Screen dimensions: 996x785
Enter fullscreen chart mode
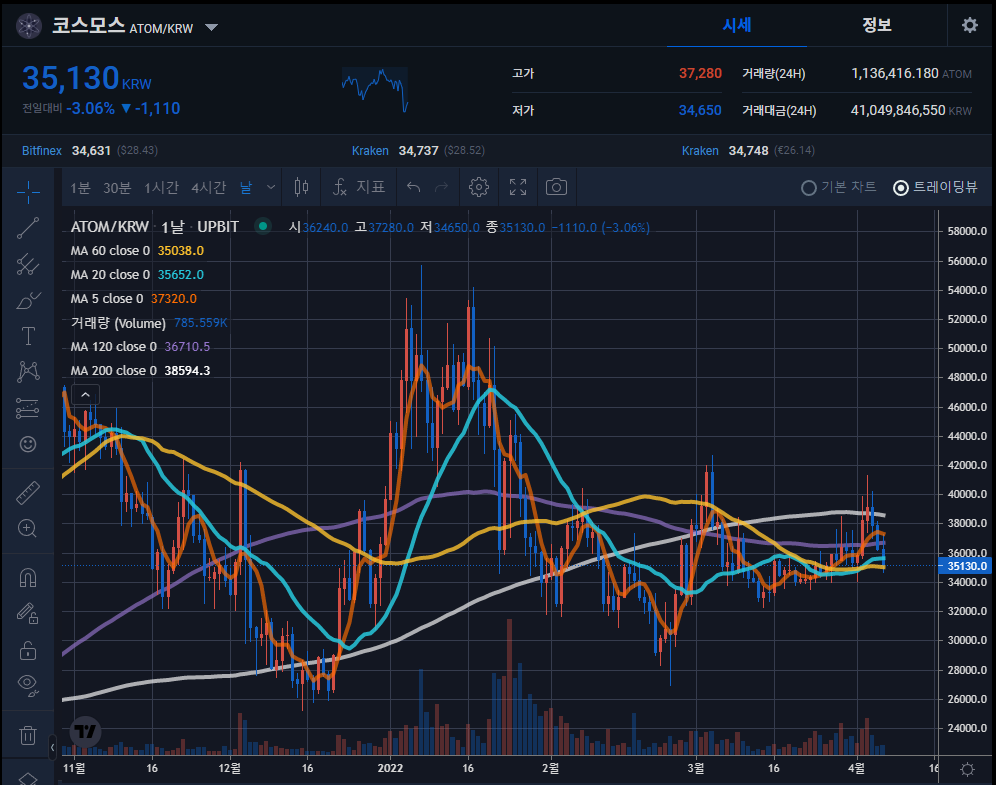(518, 187)
